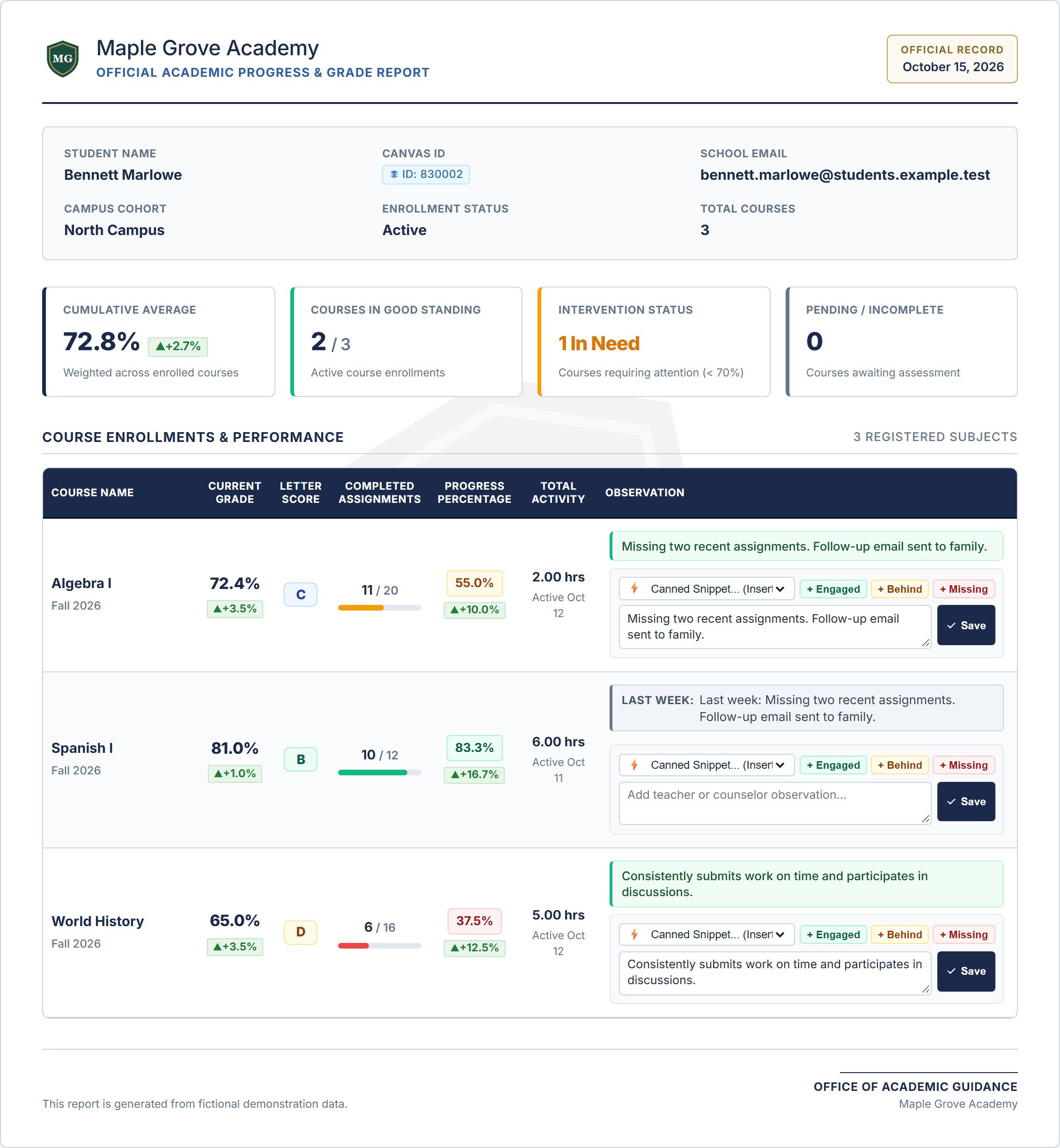Image resolution: width=1060 pixels, height=1148 pixels.
Task: Add the Engaged tag to Algebra I
Action: (x=833, y=589)
